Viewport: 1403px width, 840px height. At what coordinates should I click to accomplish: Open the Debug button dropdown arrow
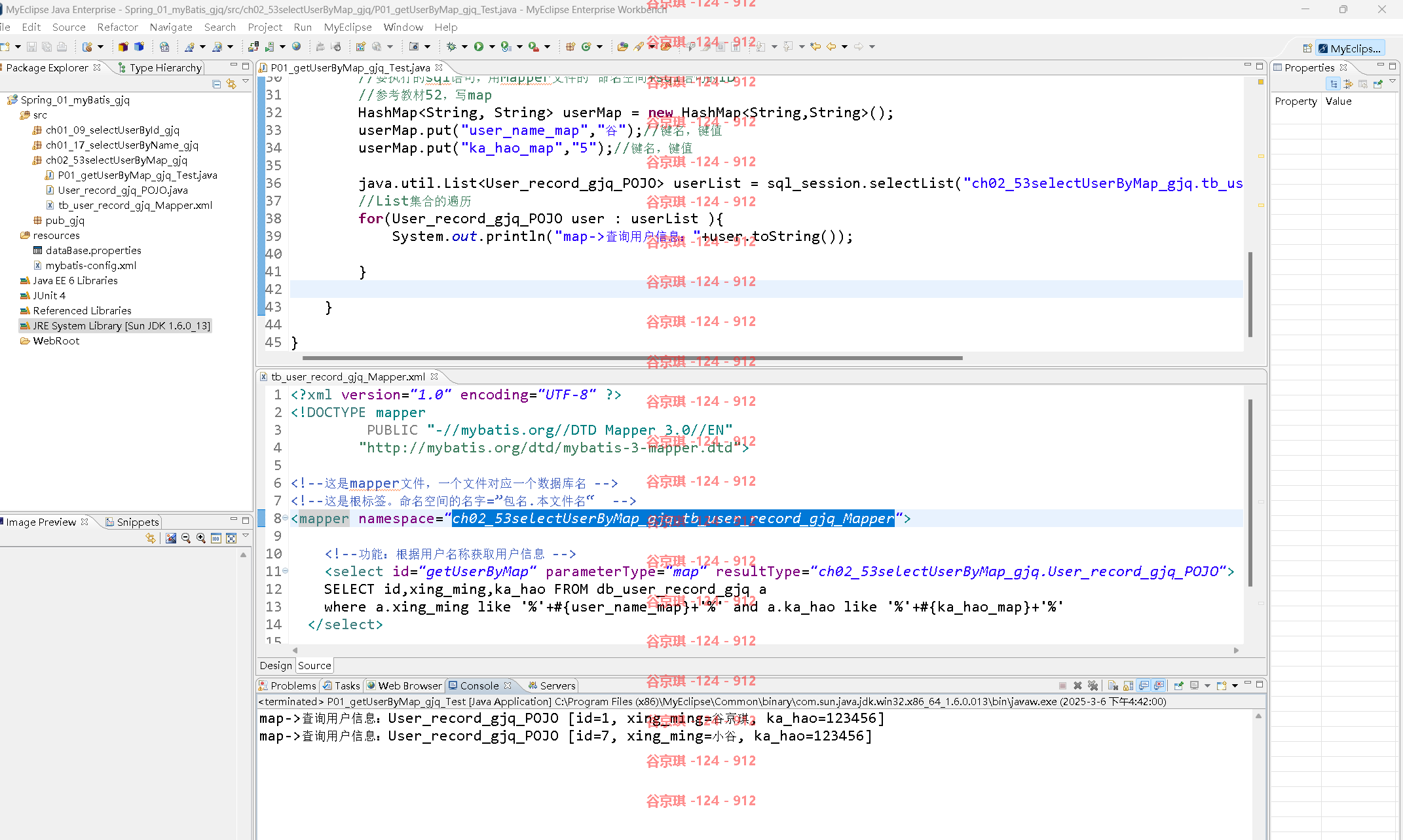464,46
